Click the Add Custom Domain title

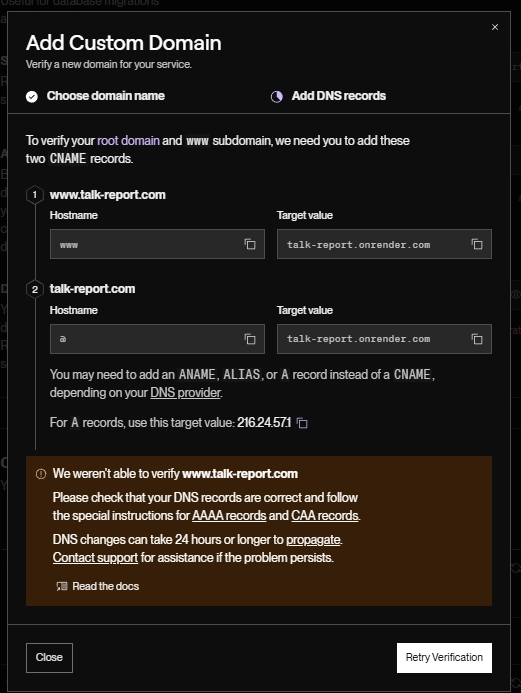click(x=124, y=43)
